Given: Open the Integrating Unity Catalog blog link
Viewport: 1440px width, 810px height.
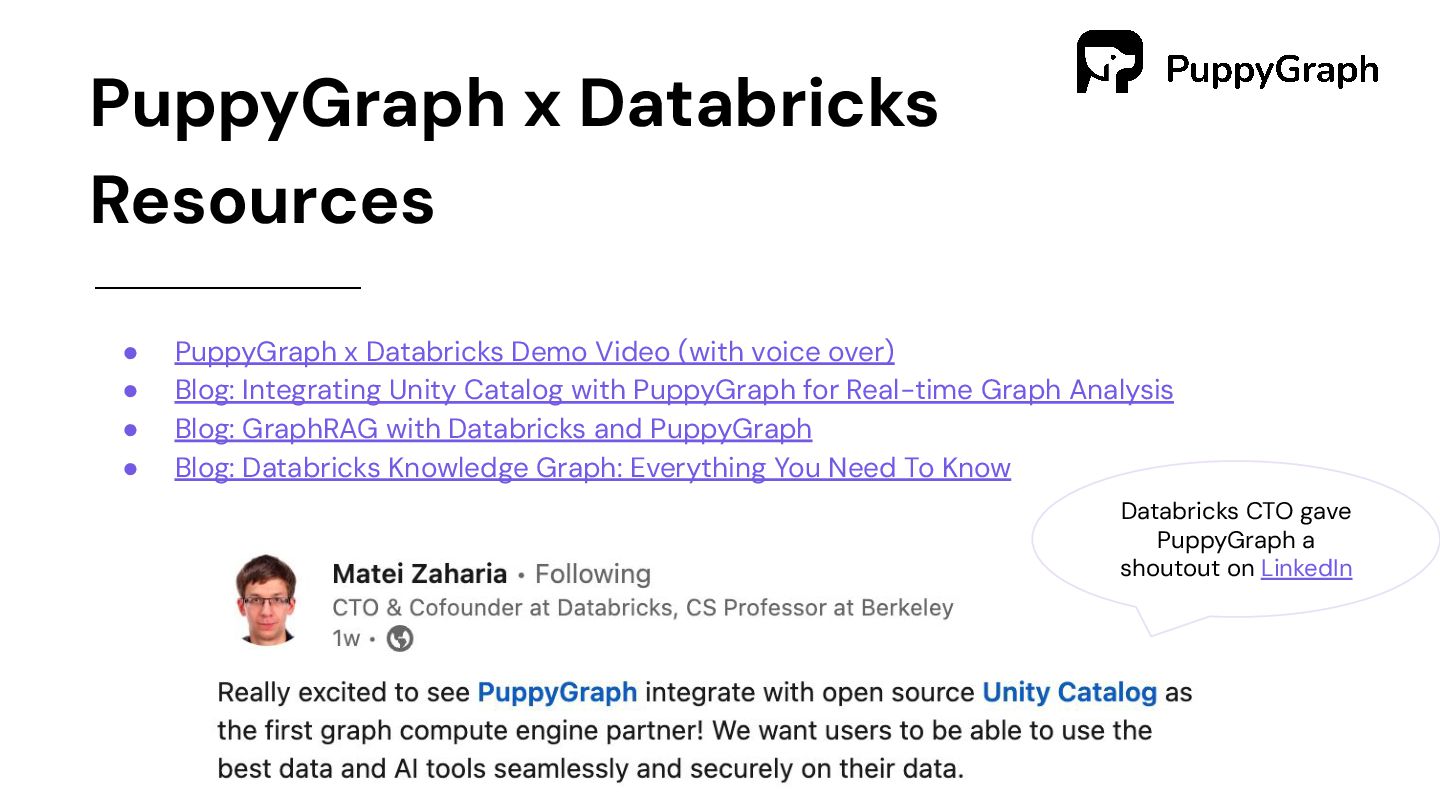Looking at the screenshot, I should pos(673,390).
